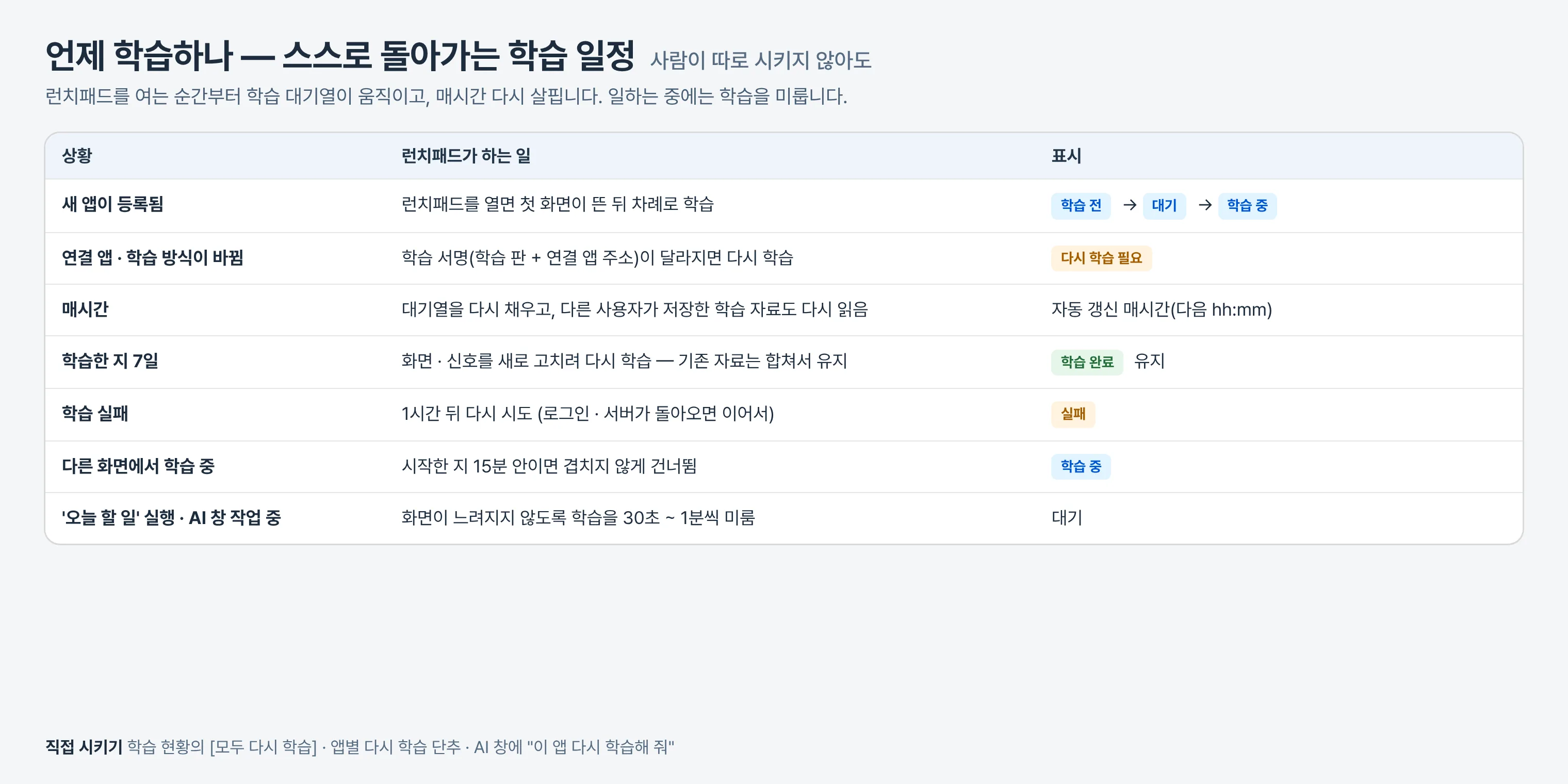The image size is (1568, 784).
Task: Click the '직접 시키기' footer label
Action: [84, 747]
